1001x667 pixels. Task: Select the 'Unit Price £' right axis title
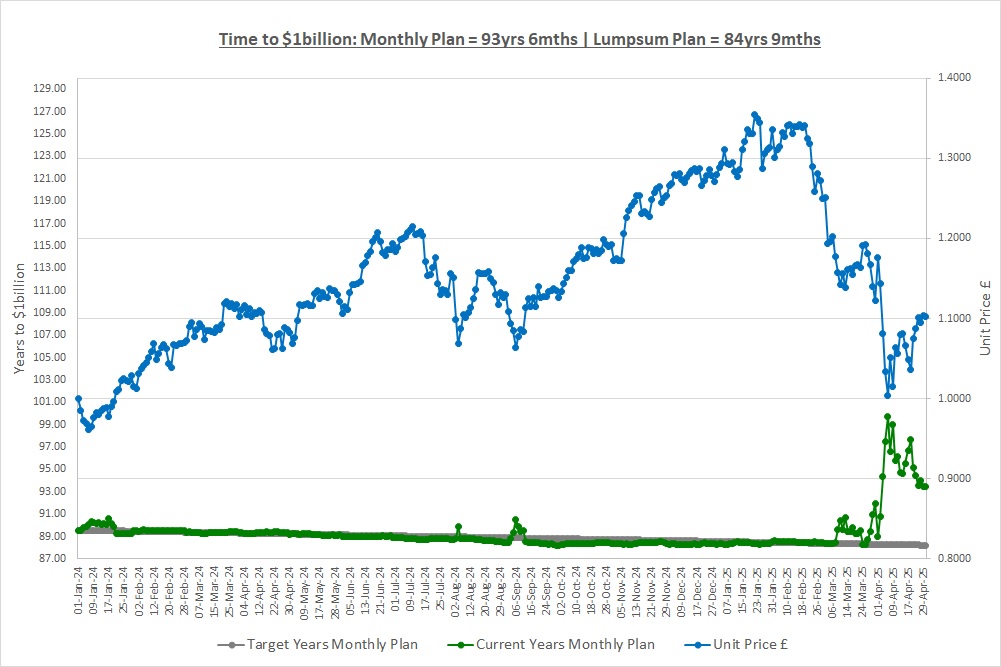pyautogui.click(x=984, y=318)
